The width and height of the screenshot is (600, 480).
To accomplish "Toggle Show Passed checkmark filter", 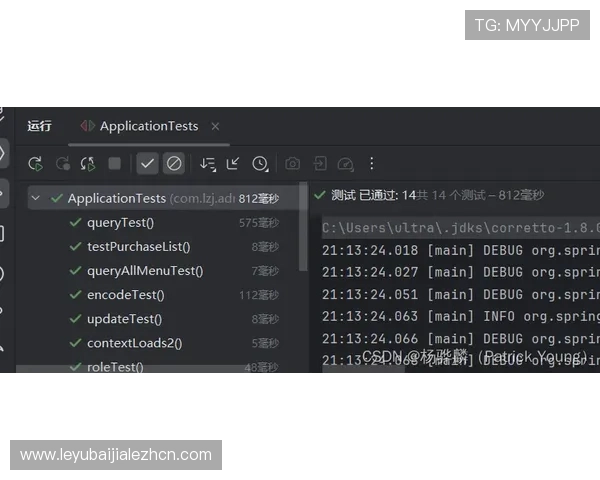I will click(147, 164).
